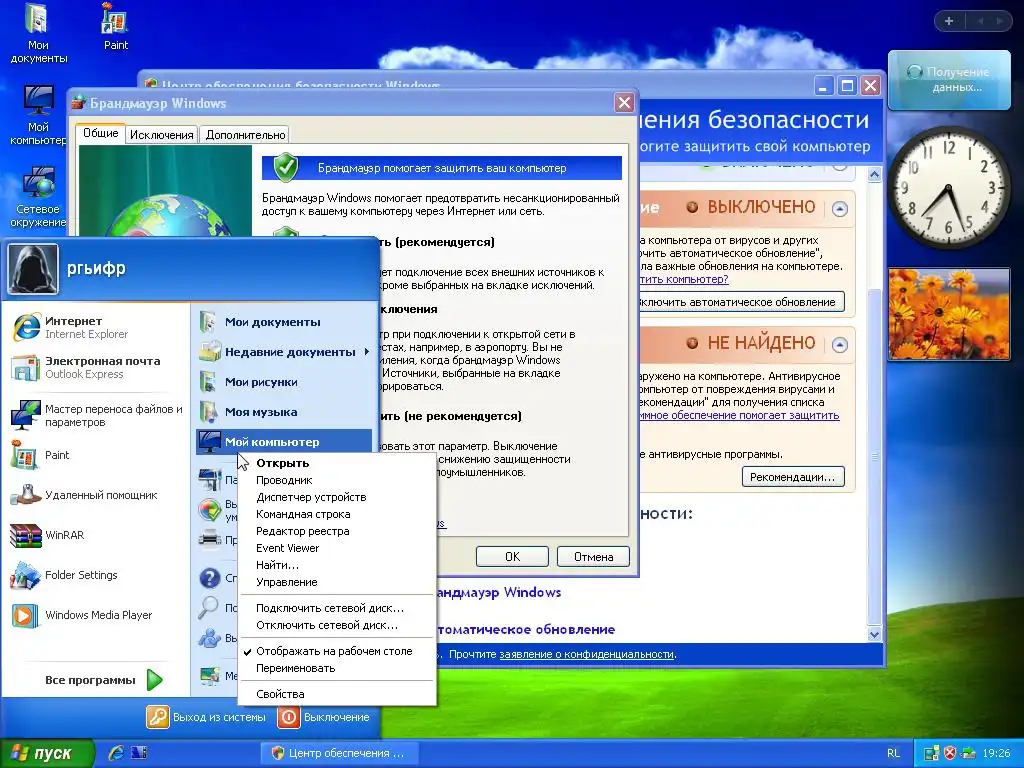
Task: Click the sidebar add gadget plus button
Action: click(949, 21)
